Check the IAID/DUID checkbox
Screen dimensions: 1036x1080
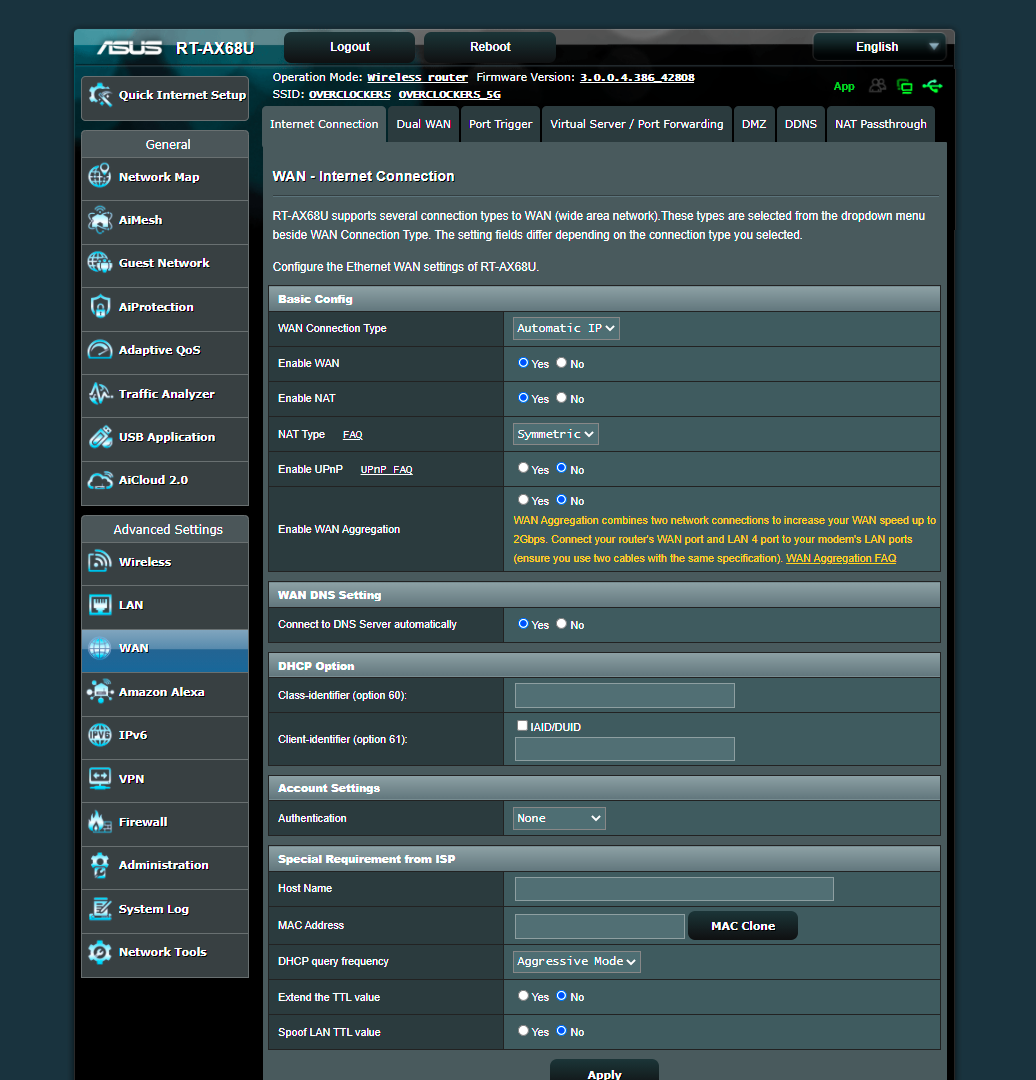pyautogui.click(x=522, y=726)
